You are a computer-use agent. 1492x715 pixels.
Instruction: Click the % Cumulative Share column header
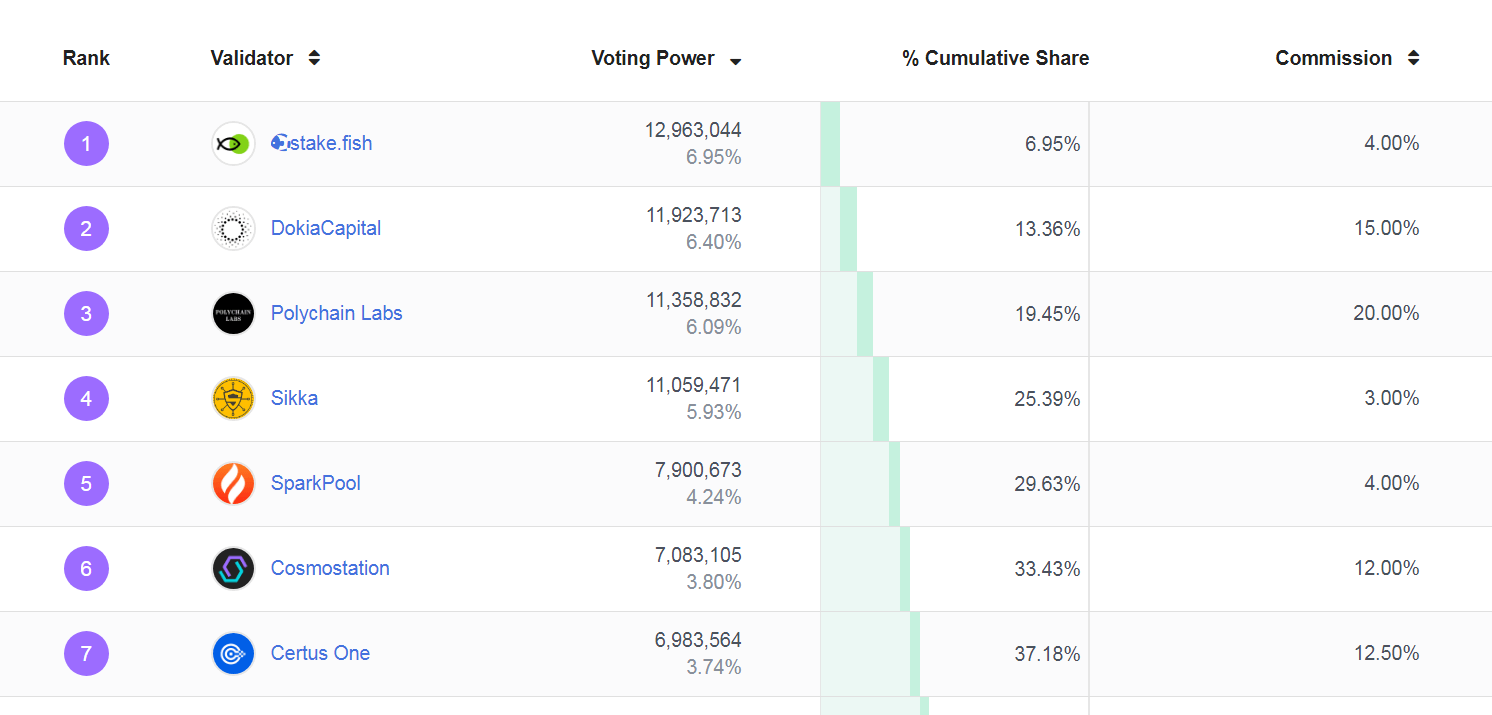[x=995, y=58]
